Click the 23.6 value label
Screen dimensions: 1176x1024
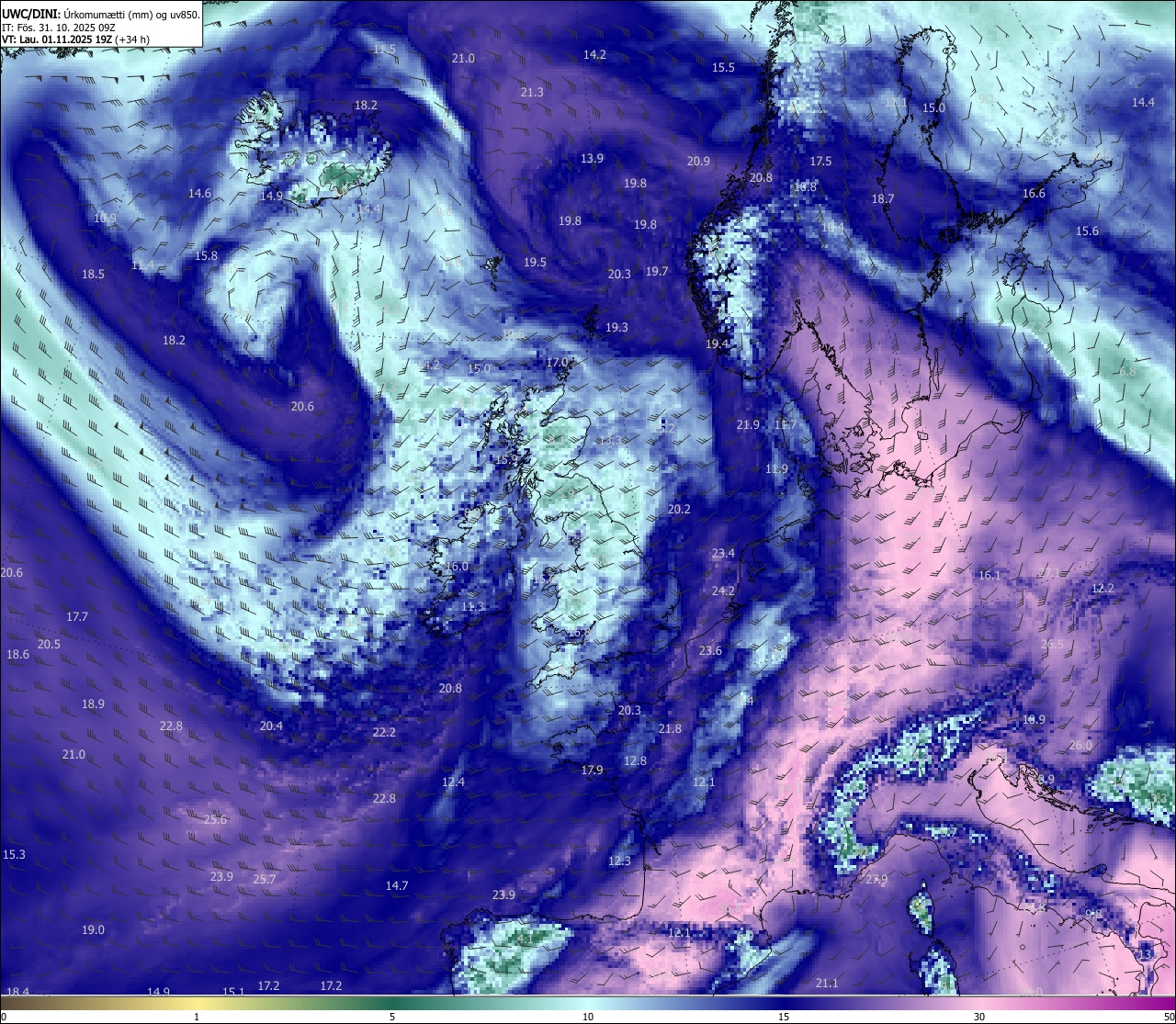pos(710,651)
